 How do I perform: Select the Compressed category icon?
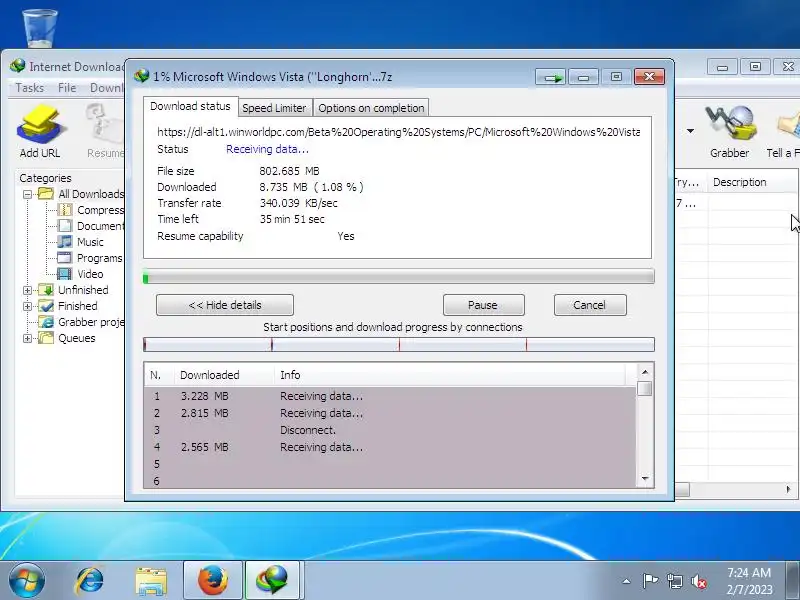pos(64,210)
